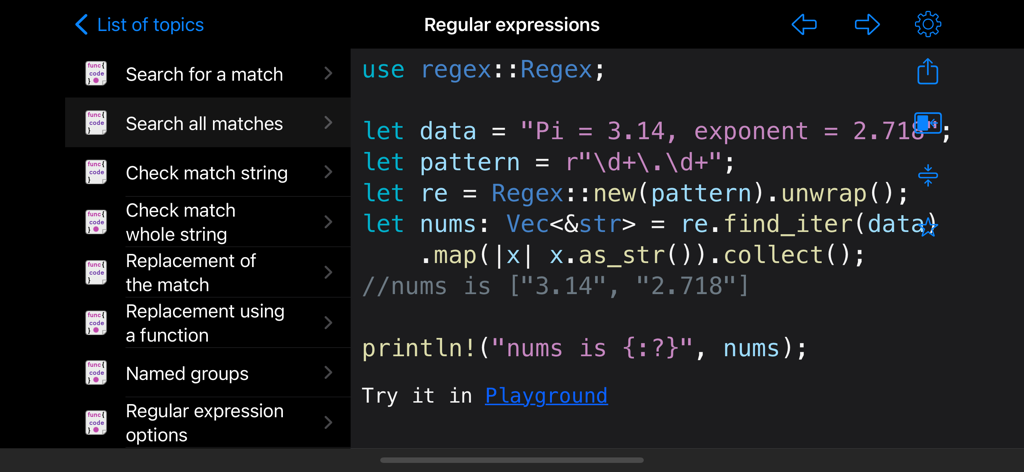The height and width of the screenshot is (472, 1024).
Task: Tap code icon of Named groups
Action: coord(95,373)
